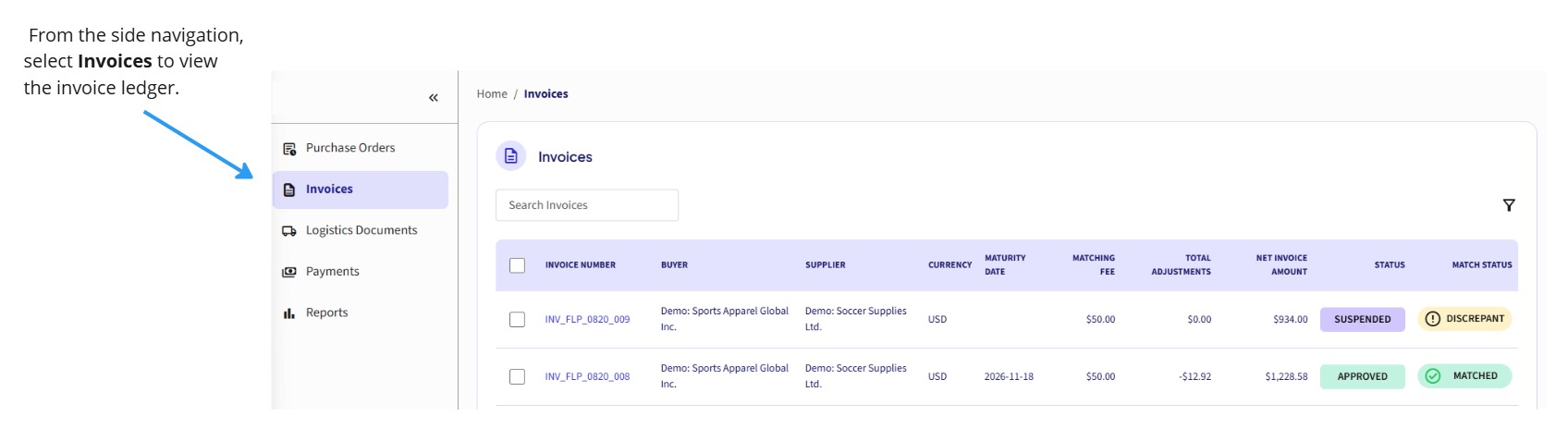Viewport: 1568px width, 441px height.
Task: Click the Purchase Orders sidebar icon
Action: [289, 149]
